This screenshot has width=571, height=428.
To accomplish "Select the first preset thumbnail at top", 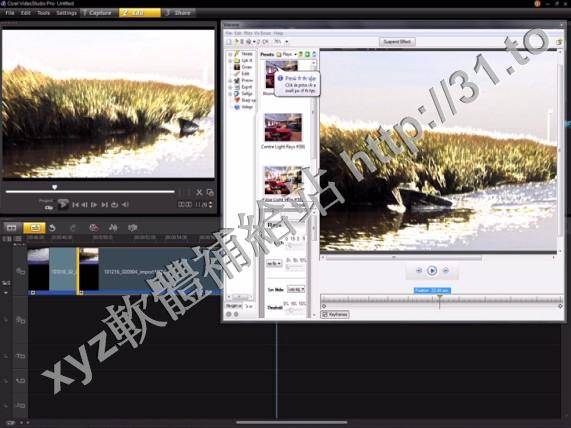I will pos(281,74).
